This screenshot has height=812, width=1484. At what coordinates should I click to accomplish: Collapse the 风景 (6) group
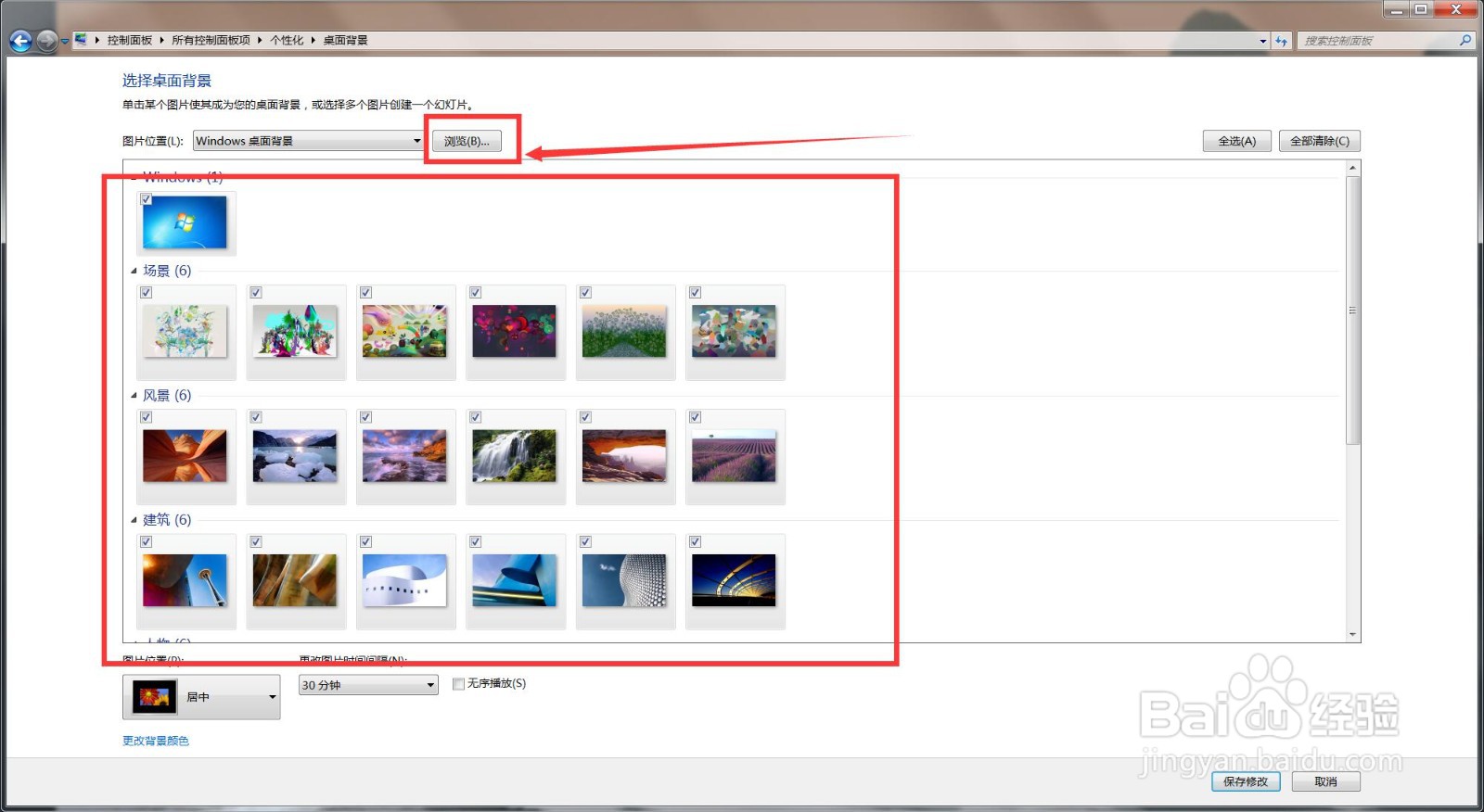(134, 396)
